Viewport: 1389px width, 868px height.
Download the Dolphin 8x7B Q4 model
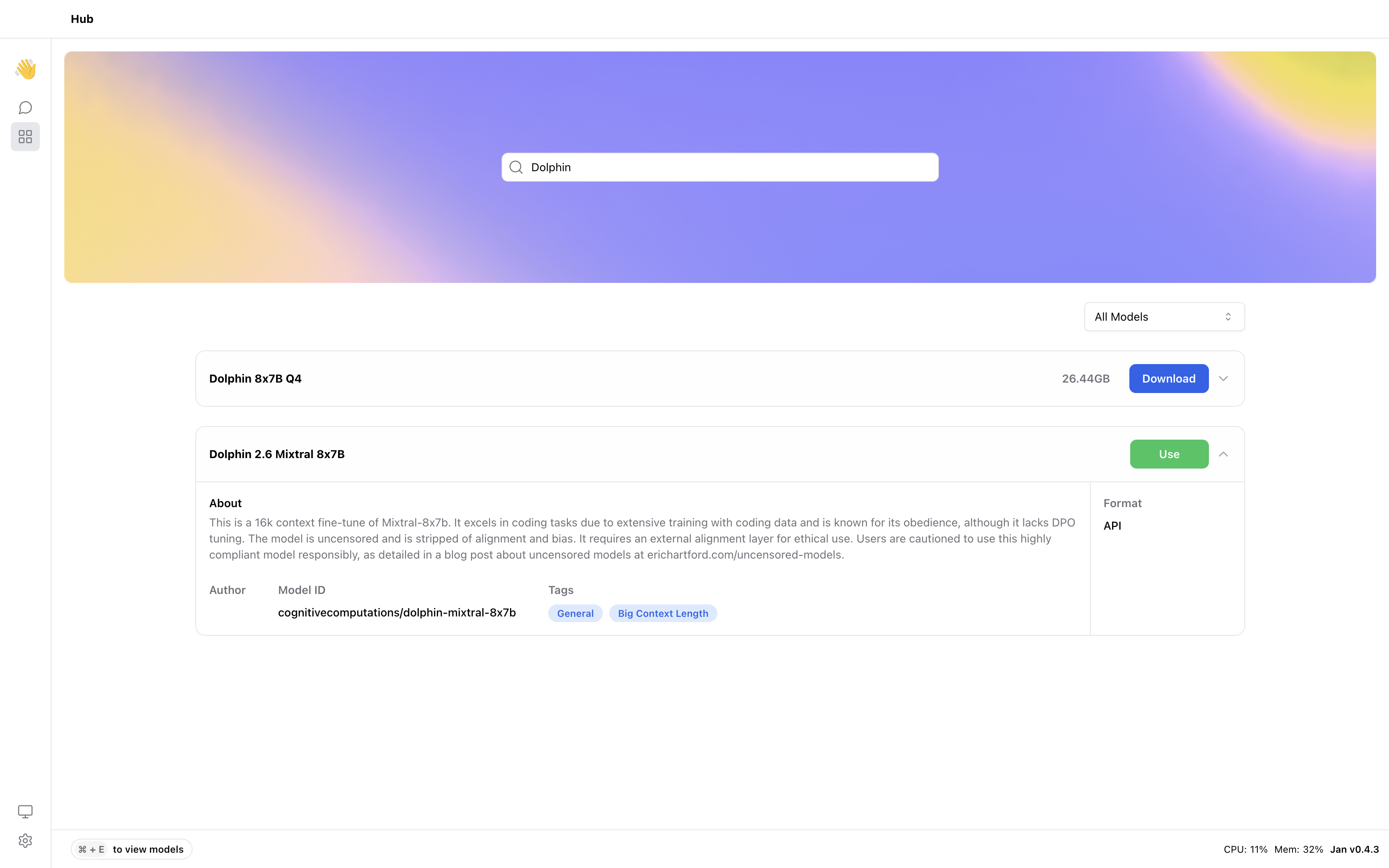[x=1168, y=378]
